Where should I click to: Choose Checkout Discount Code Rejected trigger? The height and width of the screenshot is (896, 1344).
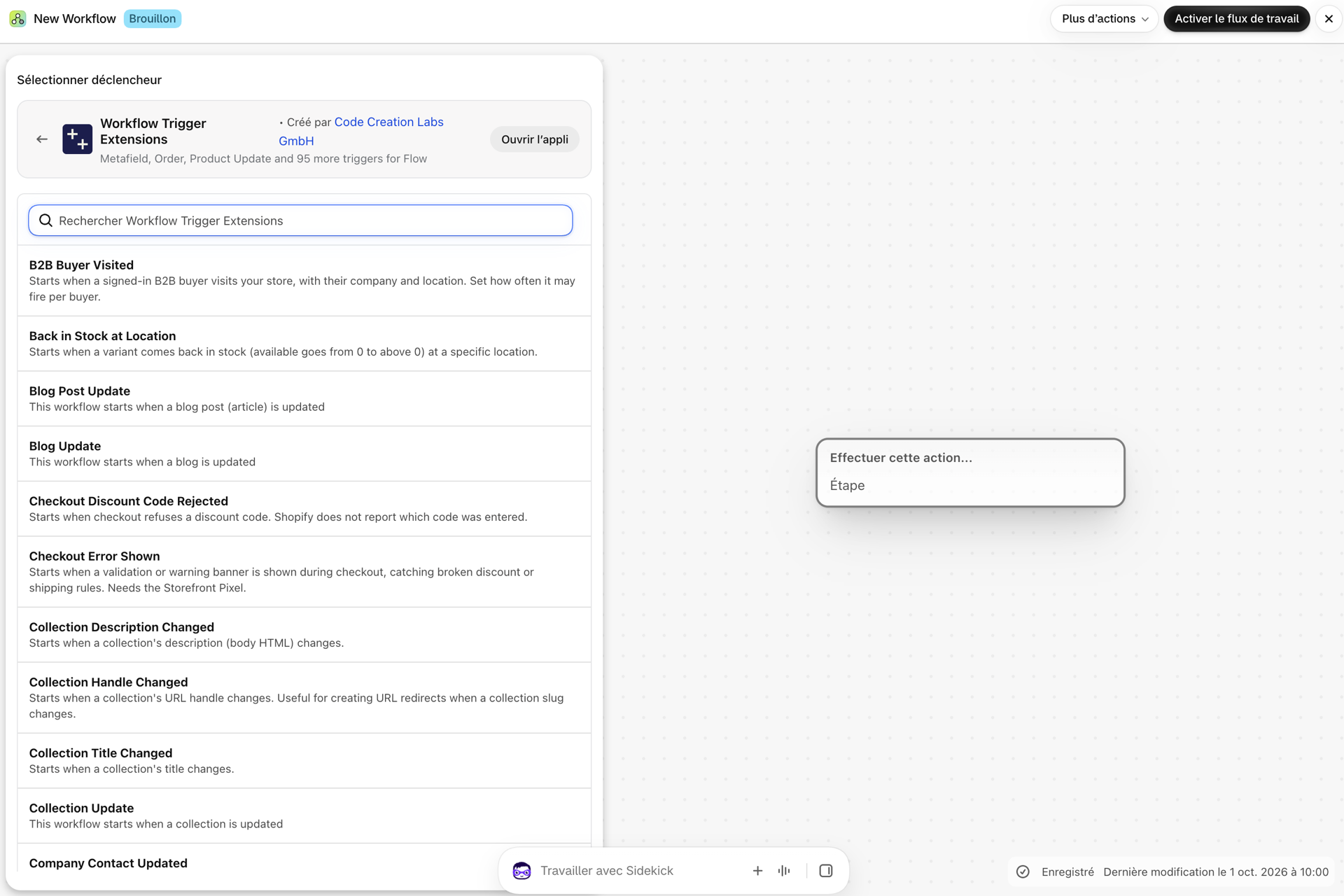pyautogui.click(x=304, y=509)
